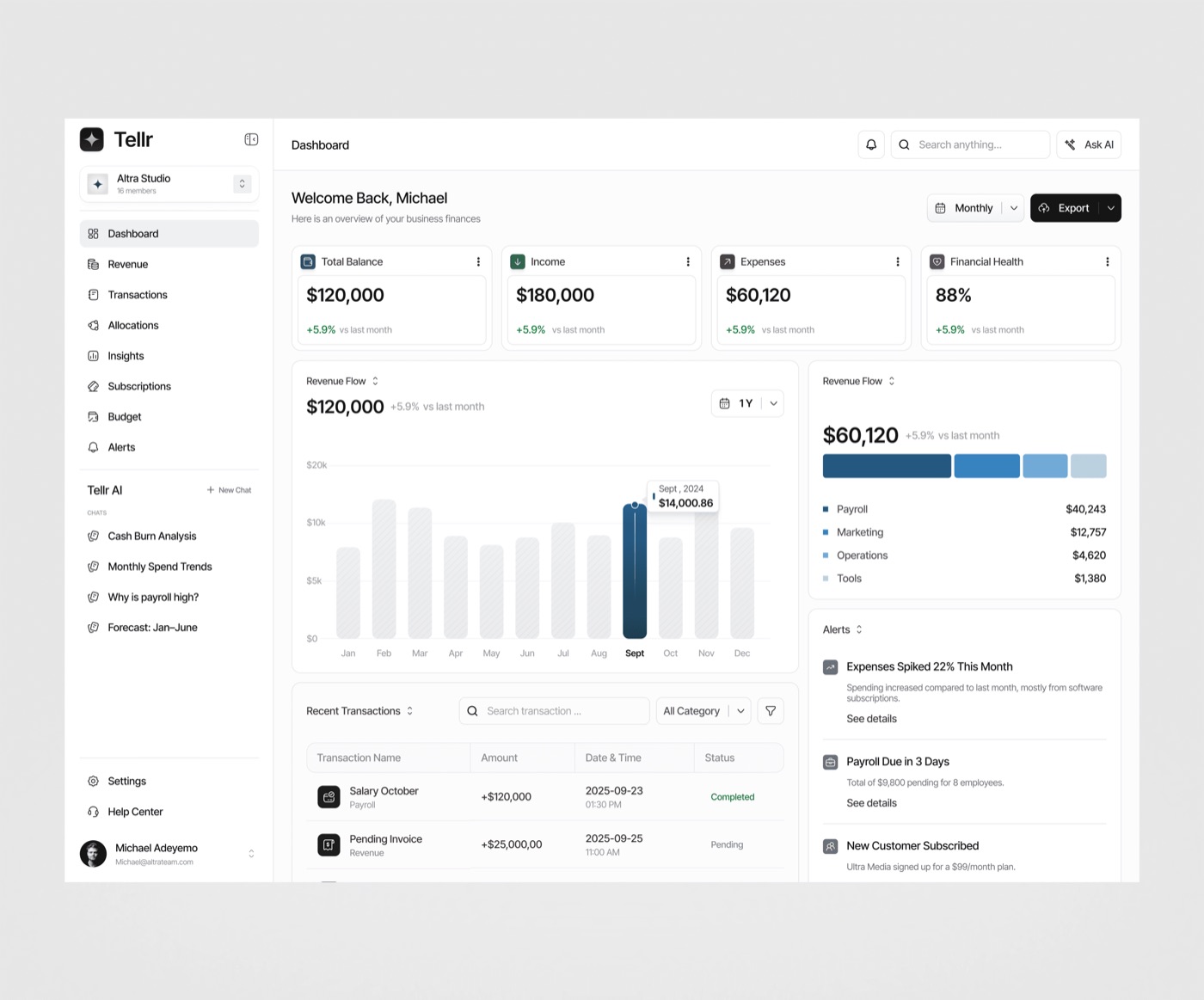
Task: See details for Payroll Due alert
Action: point(871,803)
